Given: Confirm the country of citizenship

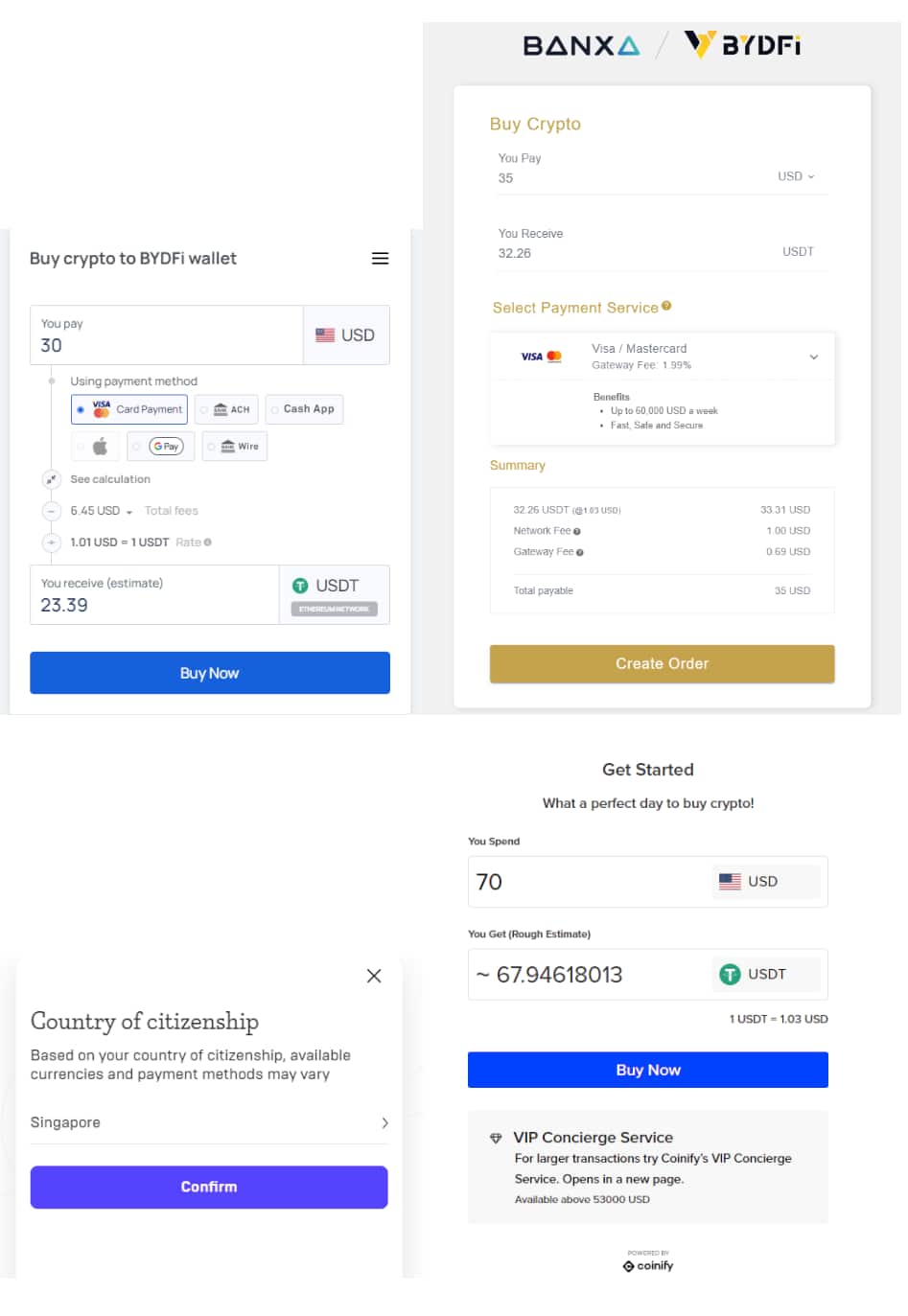Looking at the screenshot, I should tap(209, 1187).
